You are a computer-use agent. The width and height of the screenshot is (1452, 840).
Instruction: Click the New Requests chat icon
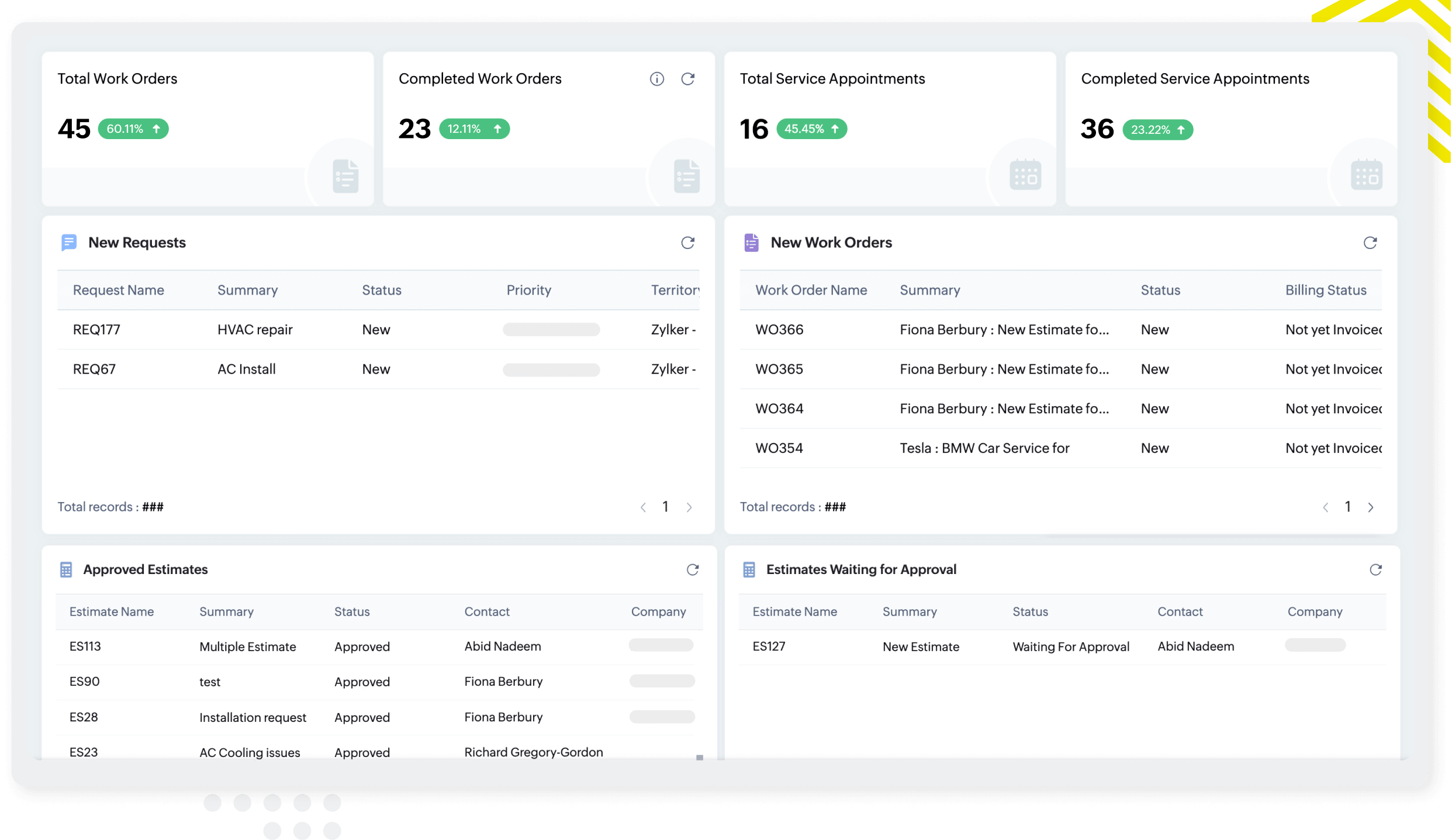click(69, 242)
